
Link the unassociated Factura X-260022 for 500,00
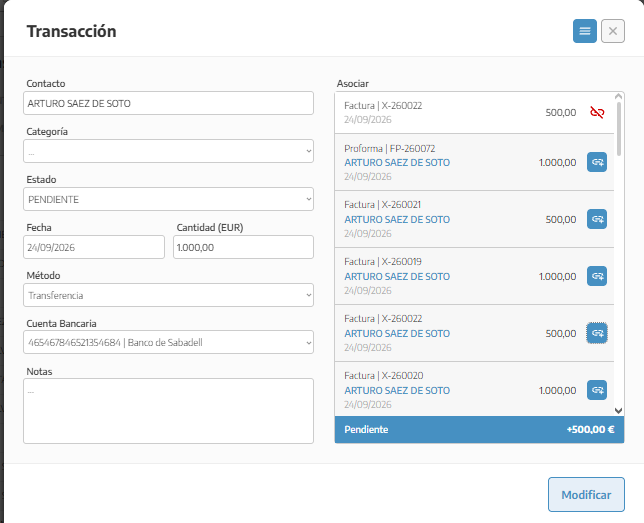click(597, 333)
